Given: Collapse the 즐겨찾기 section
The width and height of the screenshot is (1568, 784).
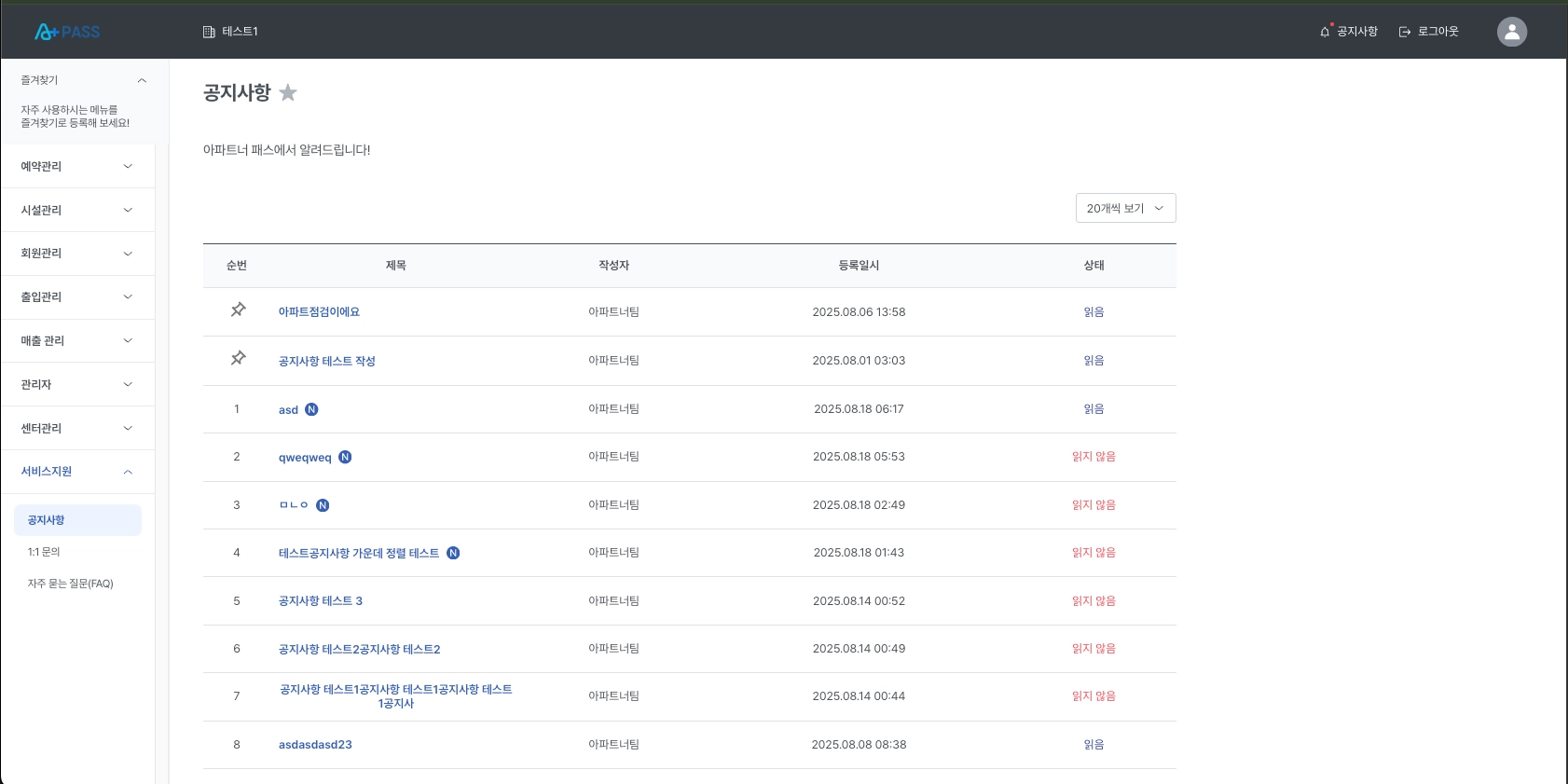Looking at the screenshot, I should pyautogui.click(x=142, y=80).
